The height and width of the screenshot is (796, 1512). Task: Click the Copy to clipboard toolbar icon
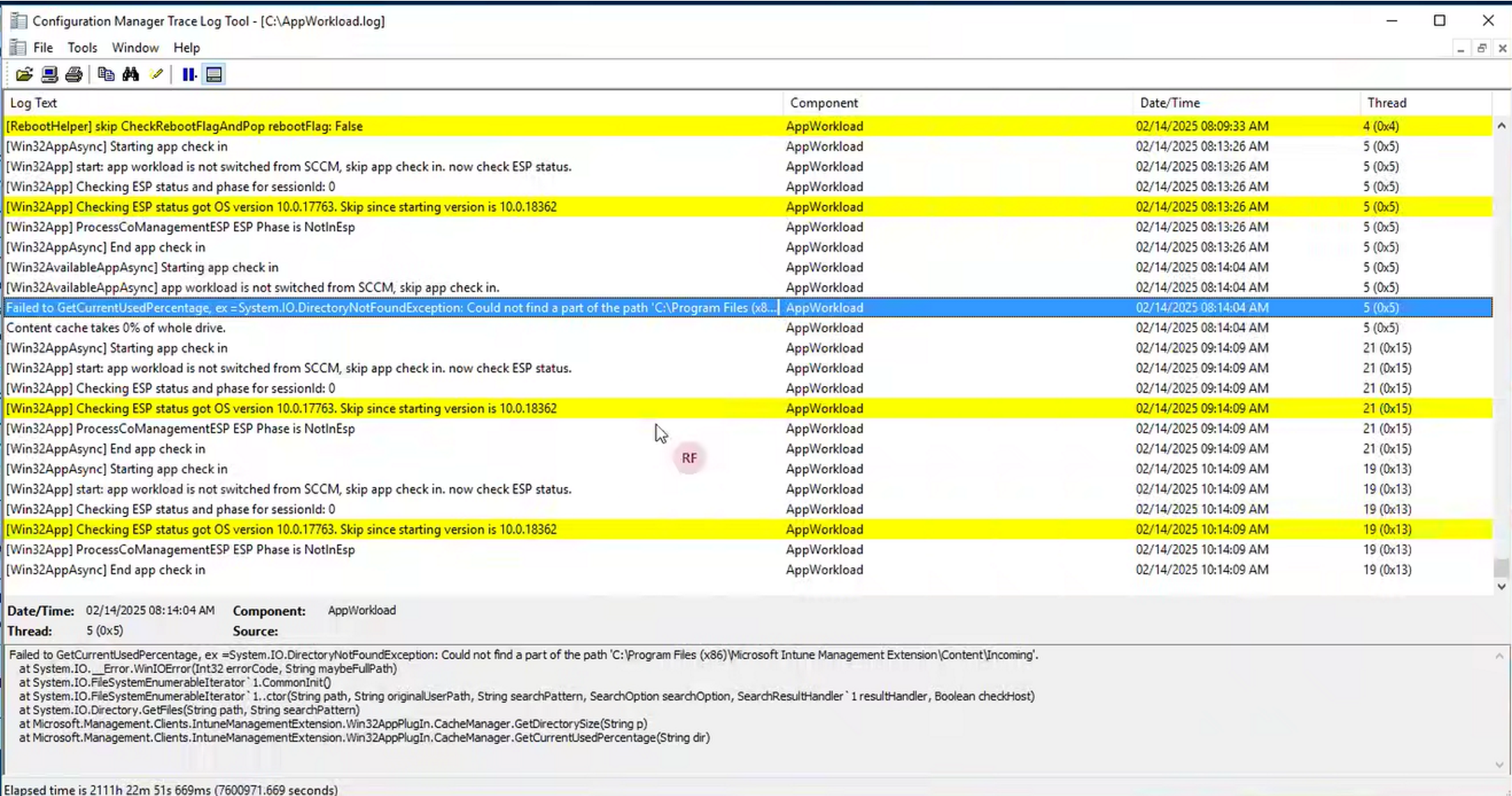pyautogui.click(x=106, y=74)
